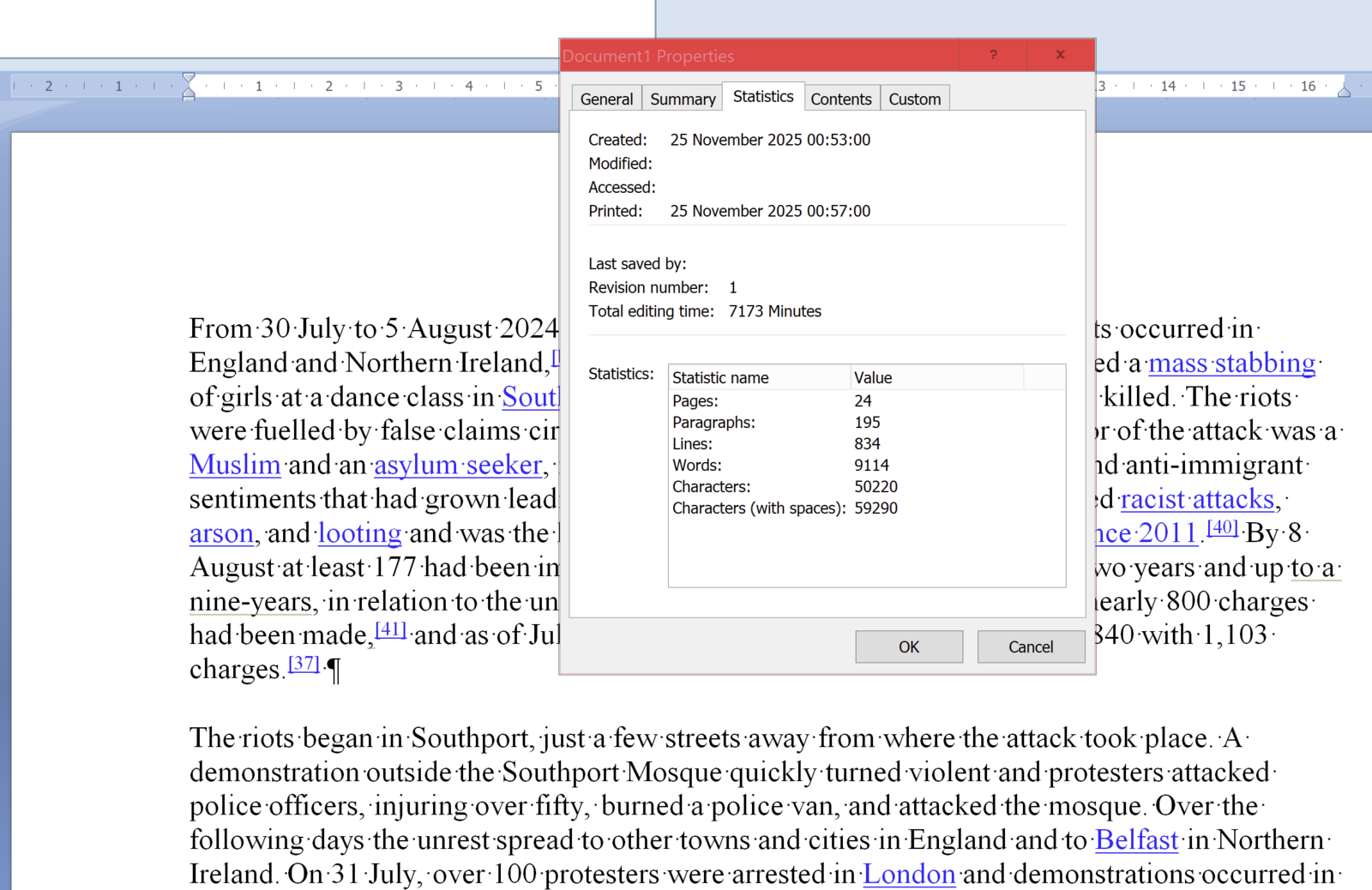Click the 'Value' column header
Viewport: 1372px width, 890px height.
click(935, 378)
